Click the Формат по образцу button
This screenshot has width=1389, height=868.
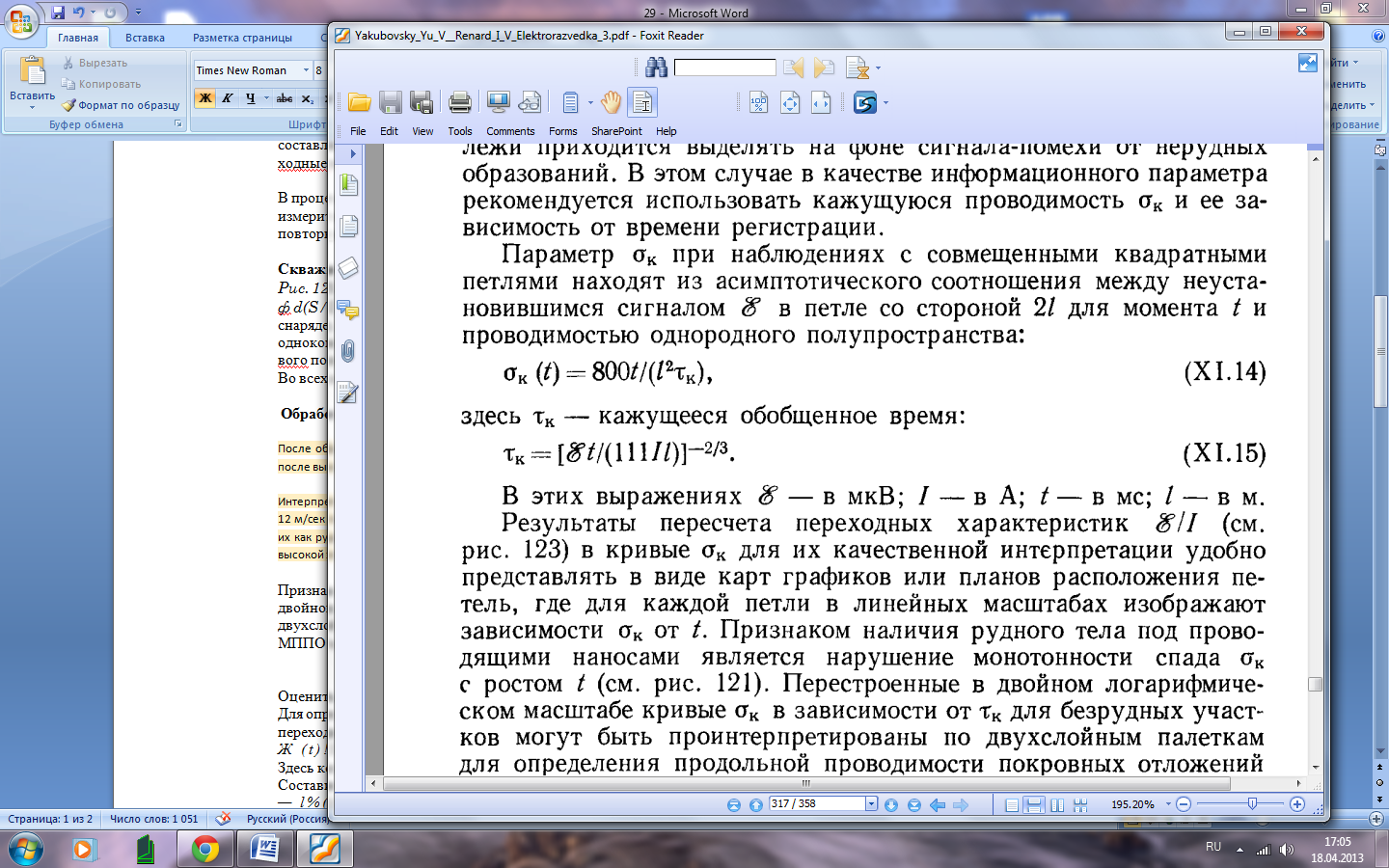pyautogui.click(x=121, y=105)
